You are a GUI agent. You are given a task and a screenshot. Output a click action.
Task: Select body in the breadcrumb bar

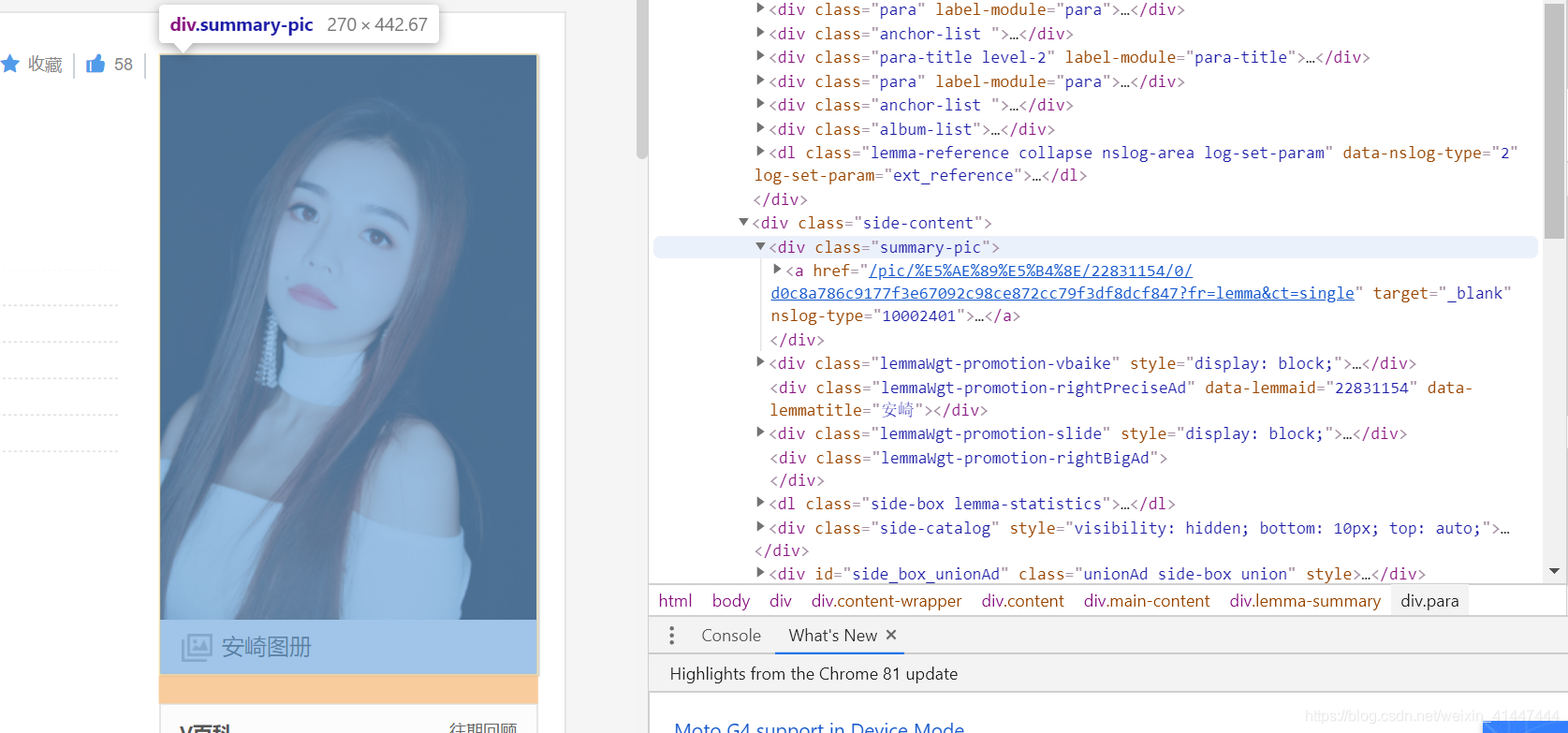731,601
